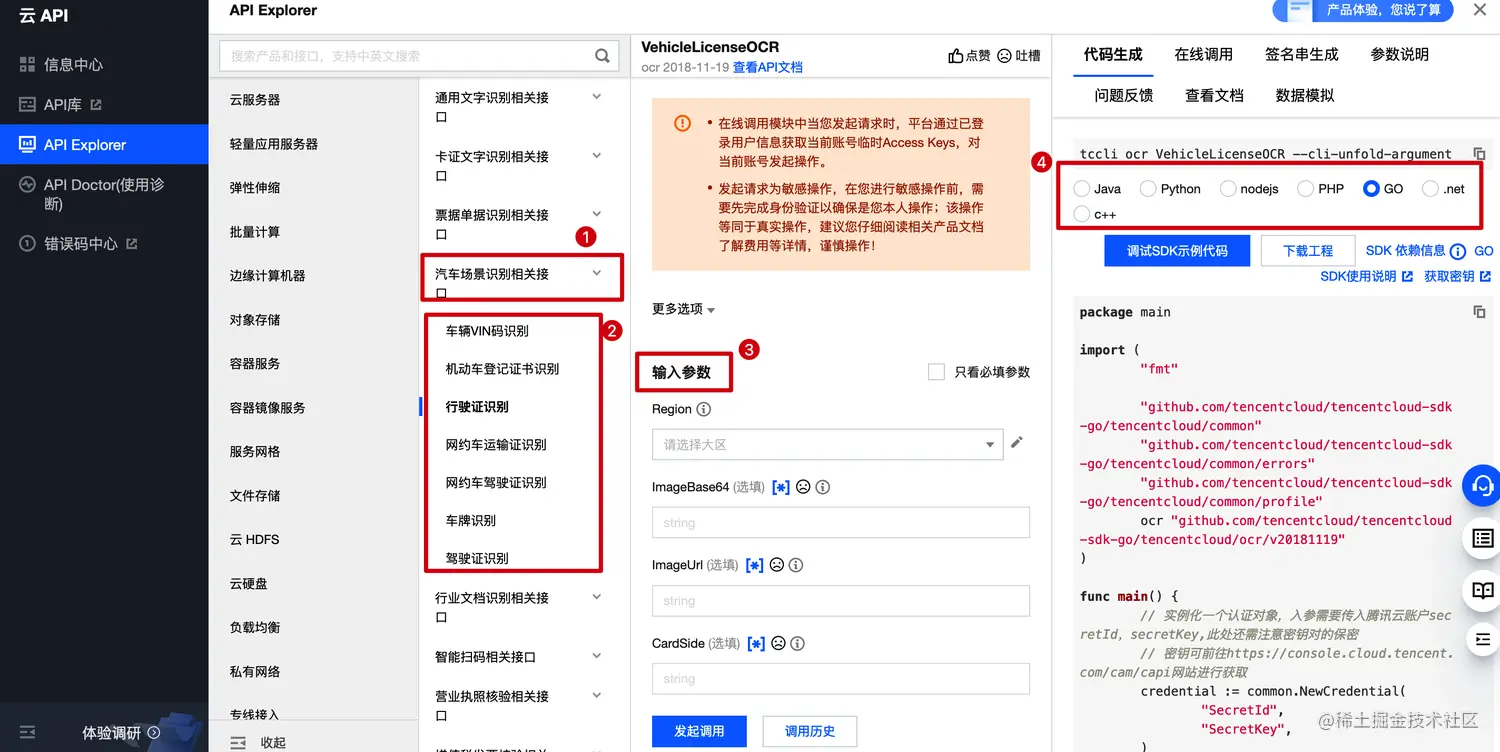Open 错误码中心 sidebar entry
1500x752 pixels.
pos(78,244)
